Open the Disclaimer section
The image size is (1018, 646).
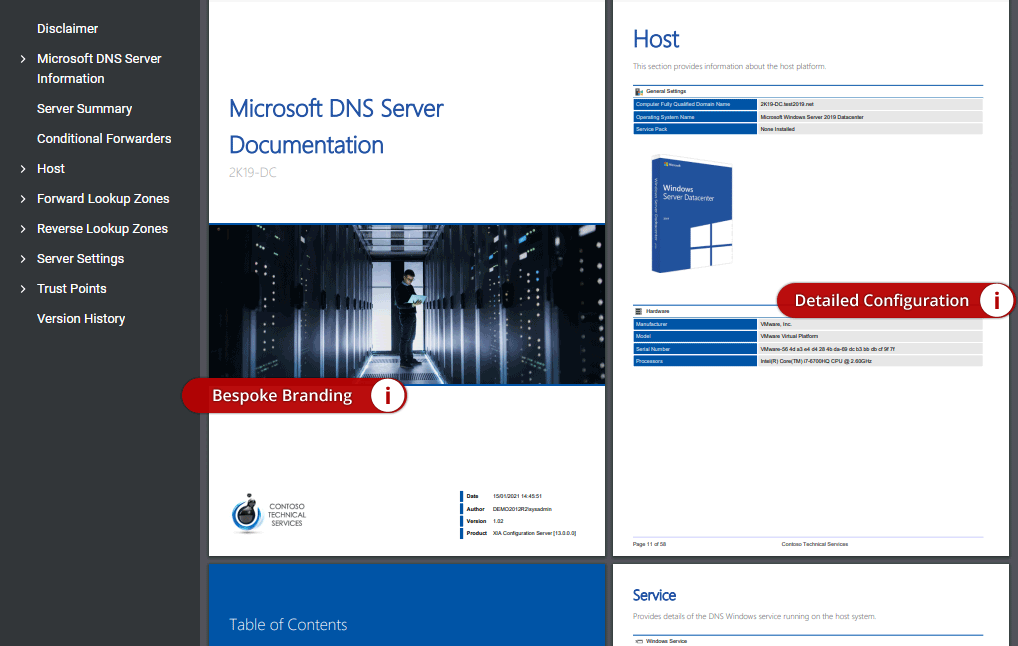pyautogui.click(x=68, y=29)
